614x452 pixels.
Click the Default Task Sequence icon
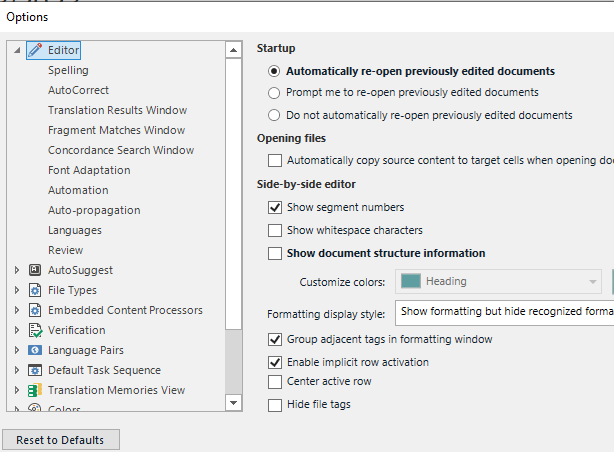click(x=35, y=370)
